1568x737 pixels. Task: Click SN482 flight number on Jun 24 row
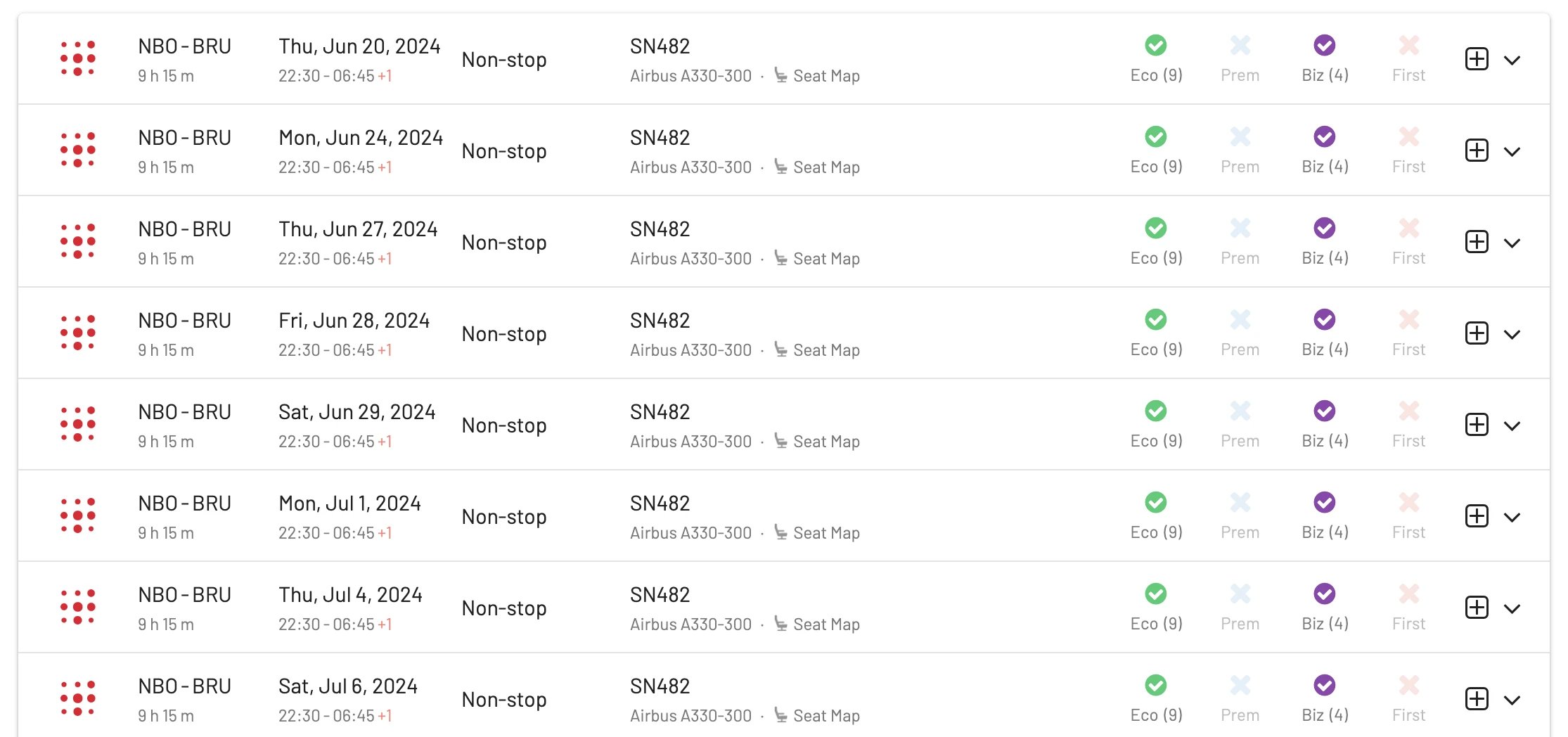point(660,138)
